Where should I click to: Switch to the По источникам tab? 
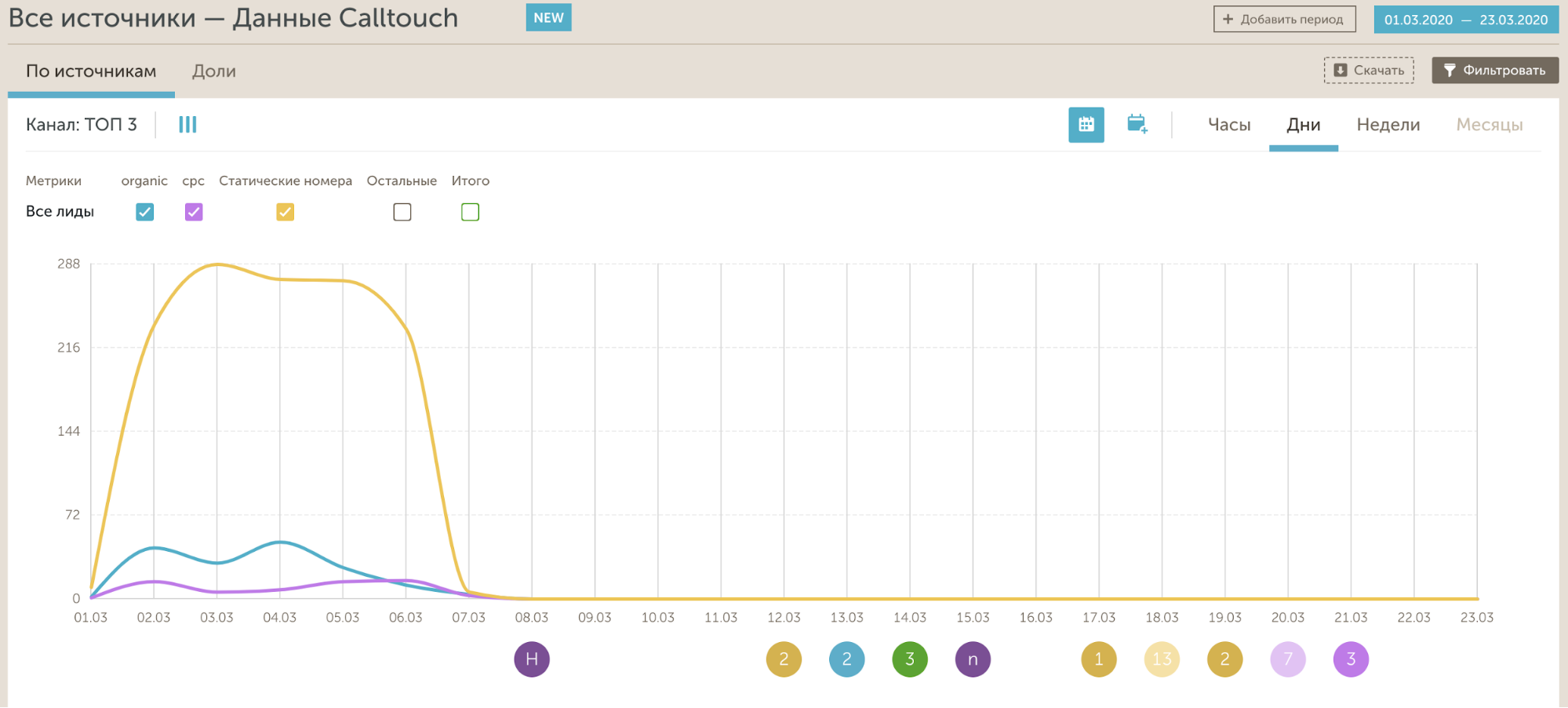click(x=91, y=71)
